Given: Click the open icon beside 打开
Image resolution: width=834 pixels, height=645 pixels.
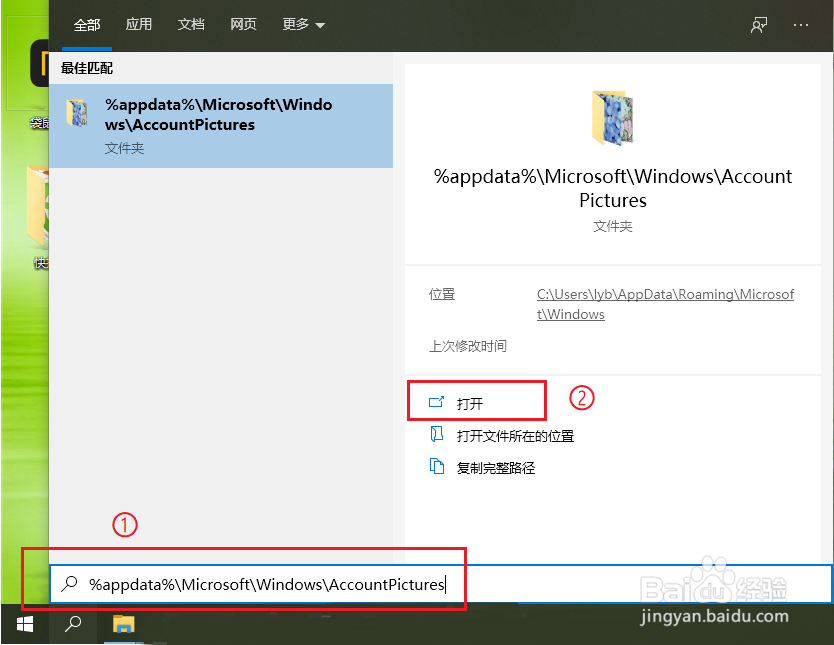Looking at the screenshot, I should (x=437, y=402).
